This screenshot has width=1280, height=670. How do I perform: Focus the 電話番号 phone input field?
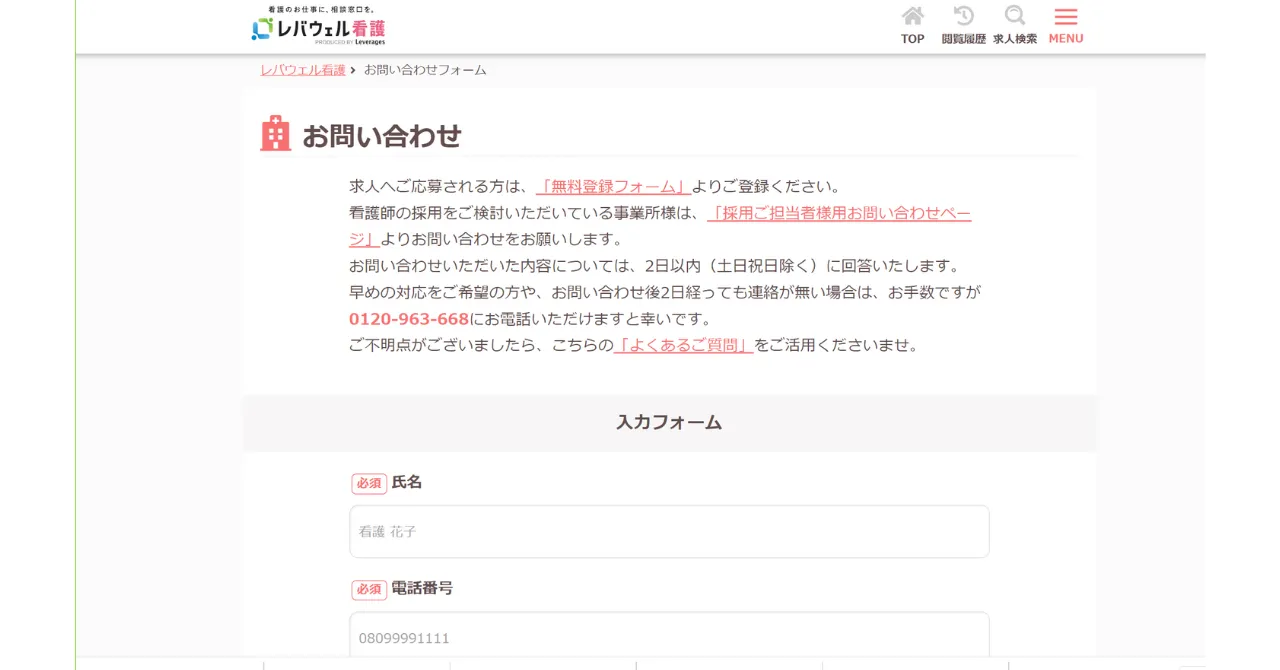click(x=669, y=637)
